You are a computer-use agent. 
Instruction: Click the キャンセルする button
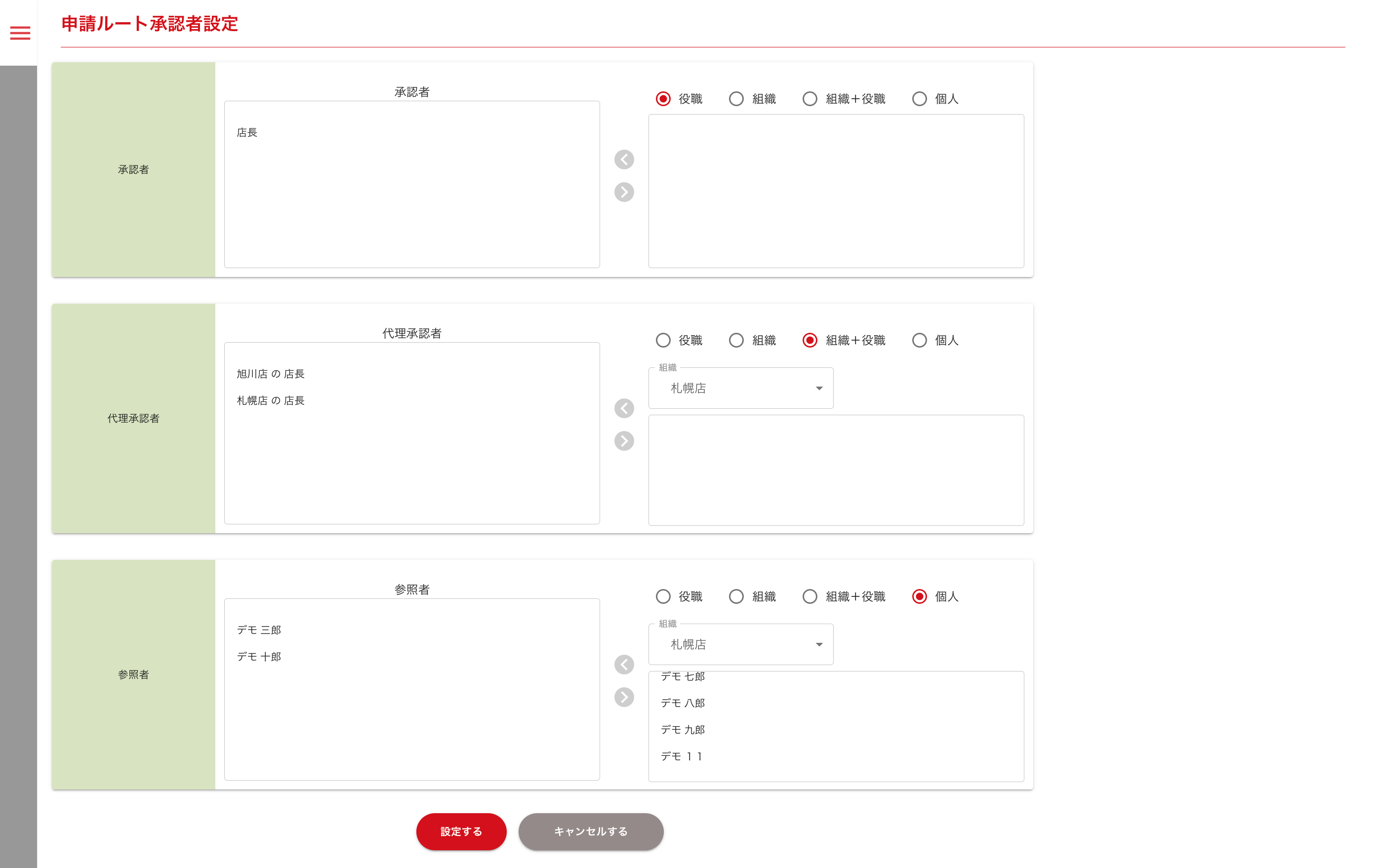[590, 831]
